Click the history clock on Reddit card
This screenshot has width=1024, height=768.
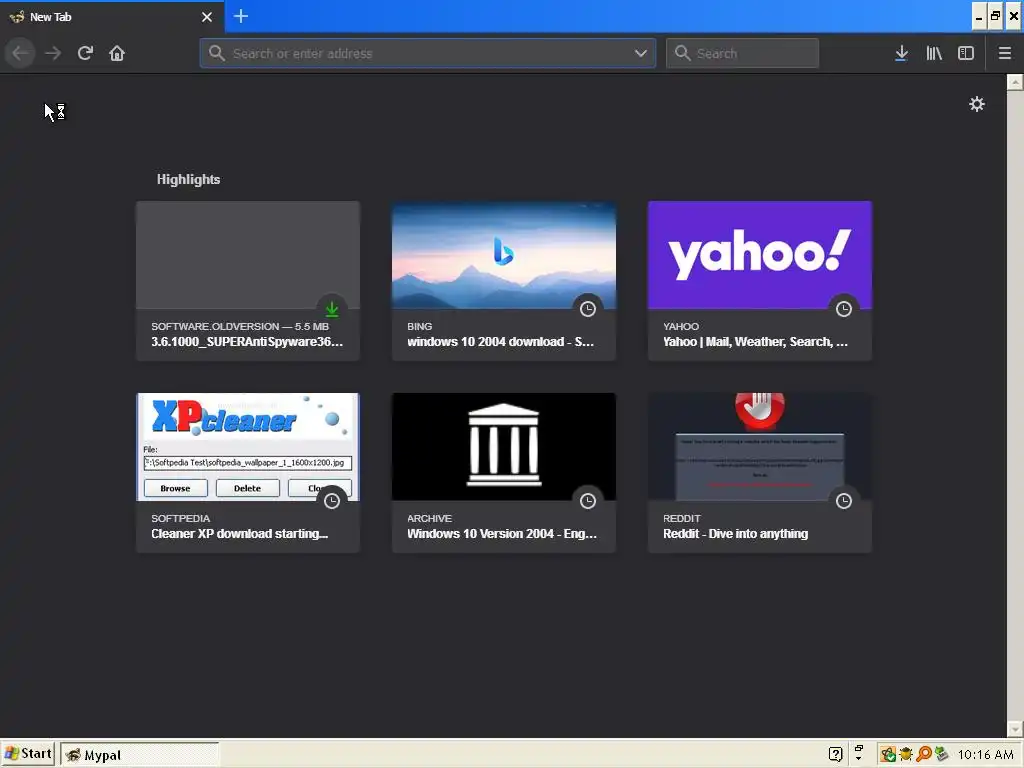pyautogui.click(x=844, y=501)
